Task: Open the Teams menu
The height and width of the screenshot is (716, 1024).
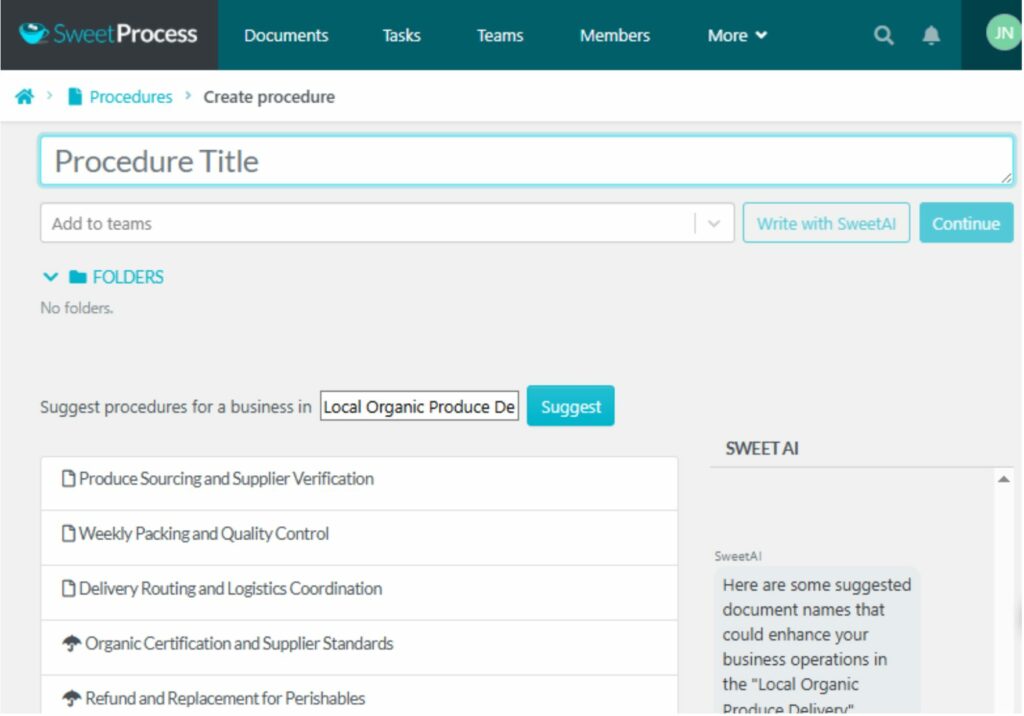Action: [500, 35]
